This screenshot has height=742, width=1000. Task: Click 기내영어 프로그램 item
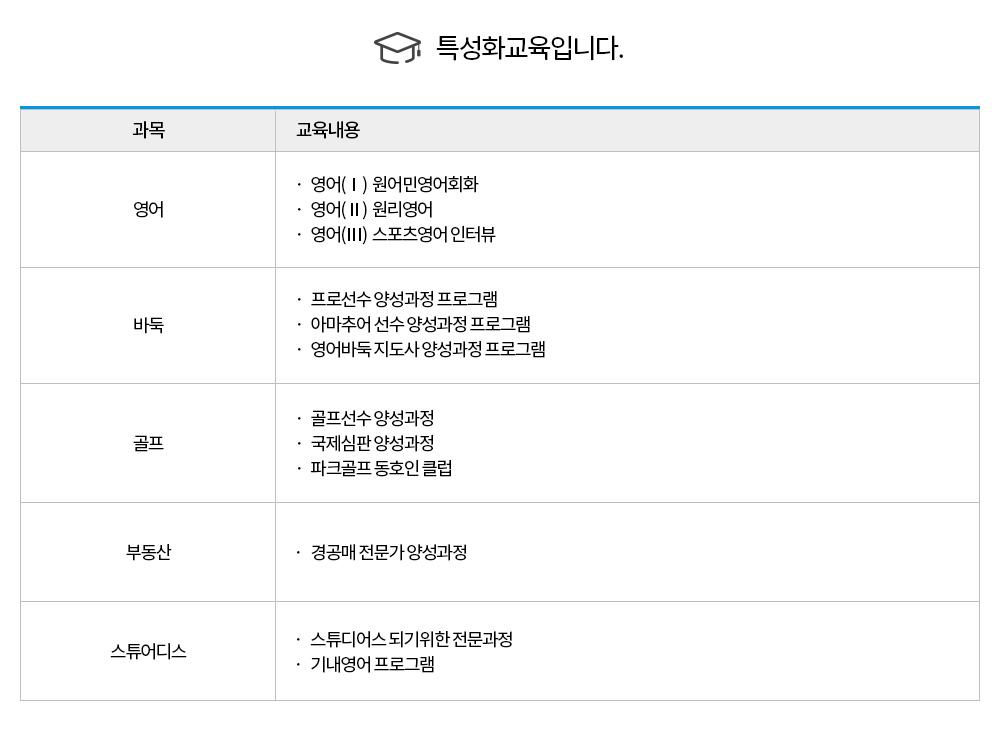point(372,664)
